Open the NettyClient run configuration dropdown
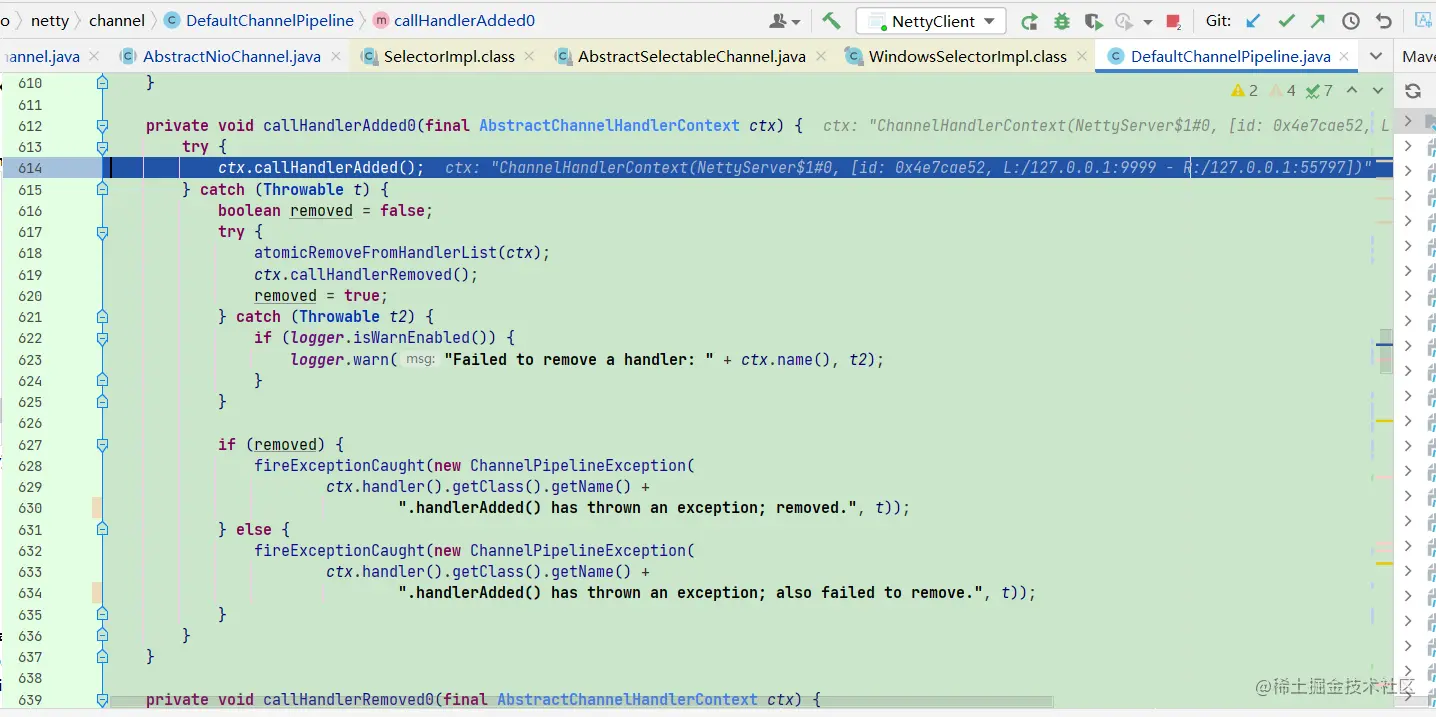Image resolution: width=1436 pixels, height=717 pixels. pos(931,21)
